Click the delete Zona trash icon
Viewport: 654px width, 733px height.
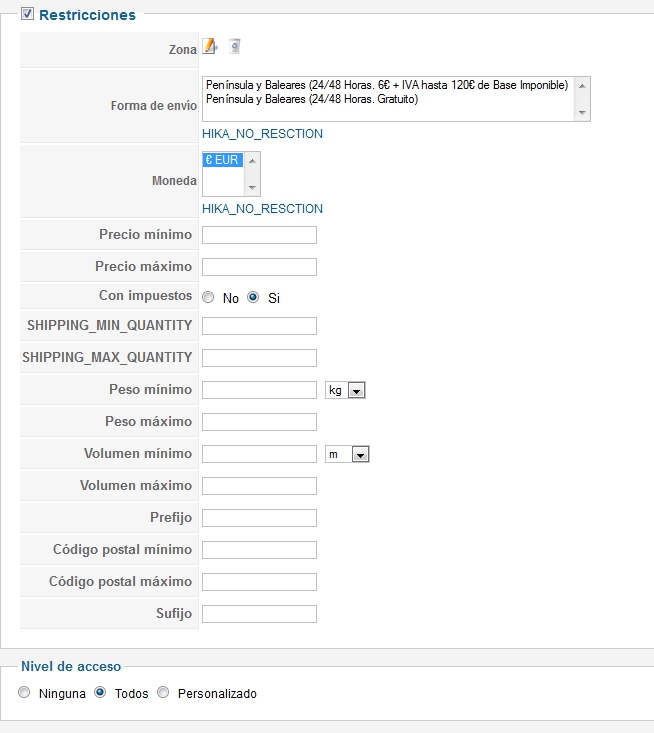[x=234, y=46]
